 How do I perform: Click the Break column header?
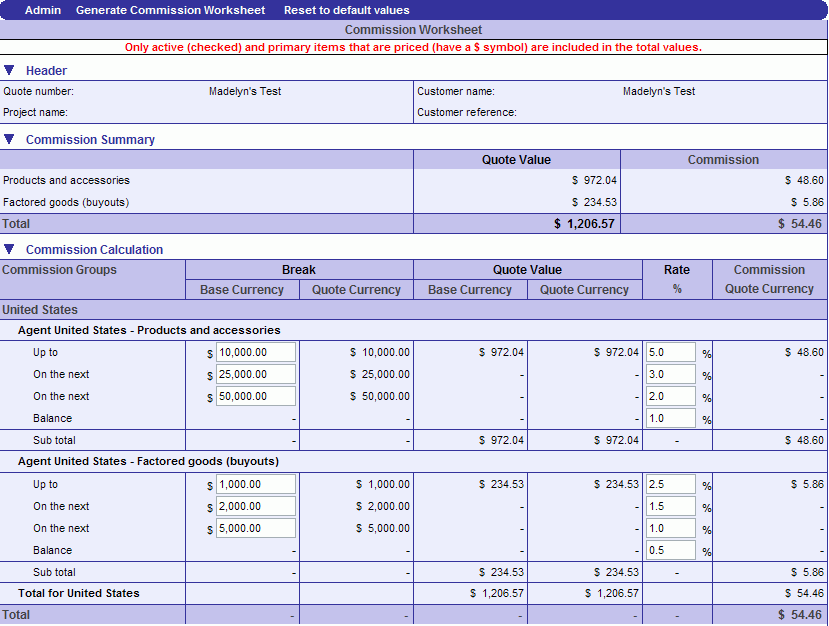coord(299,270)
